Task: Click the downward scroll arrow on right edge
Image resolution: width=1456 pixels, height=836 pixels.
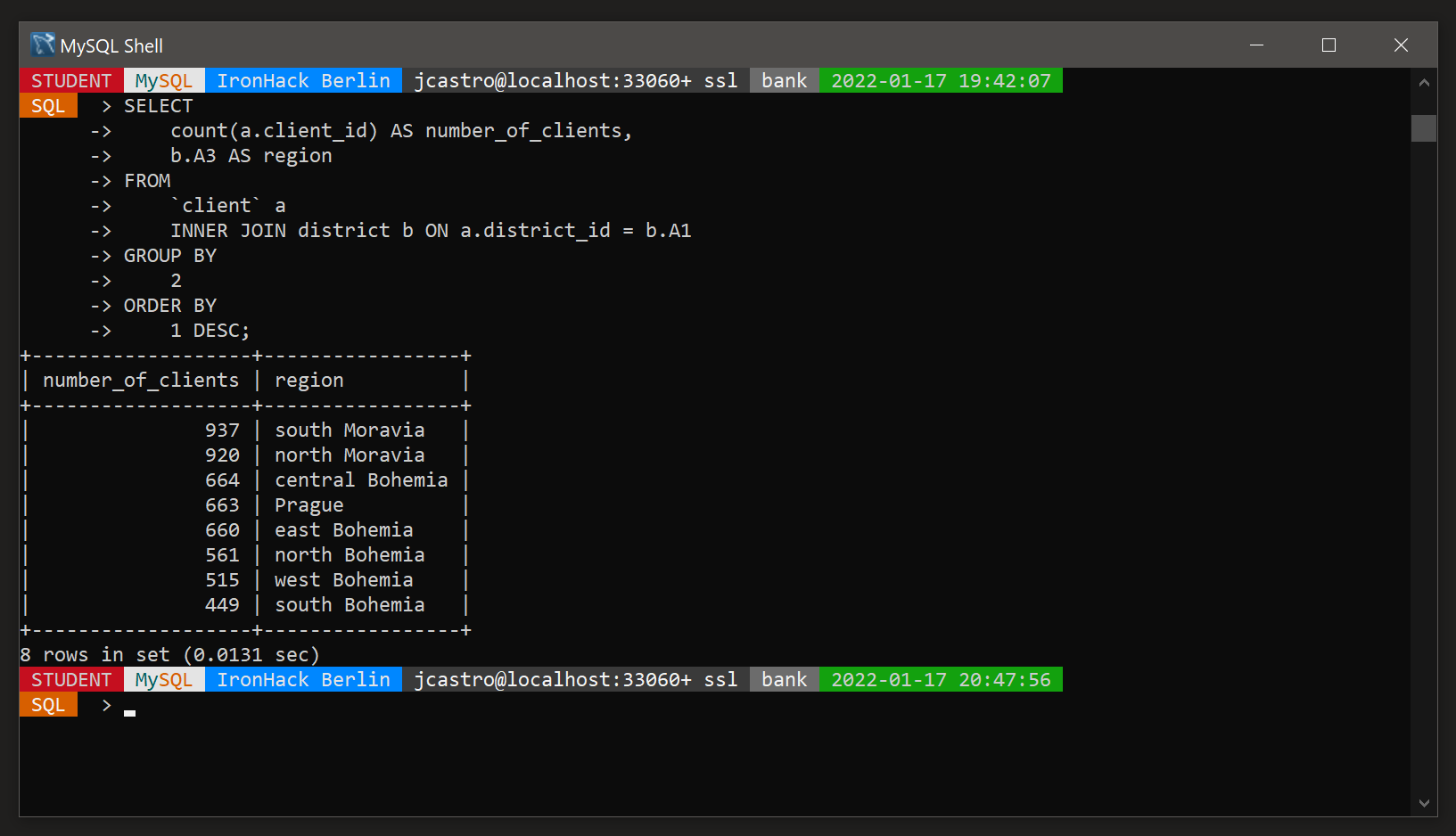Action: (x=1425, y=803)
